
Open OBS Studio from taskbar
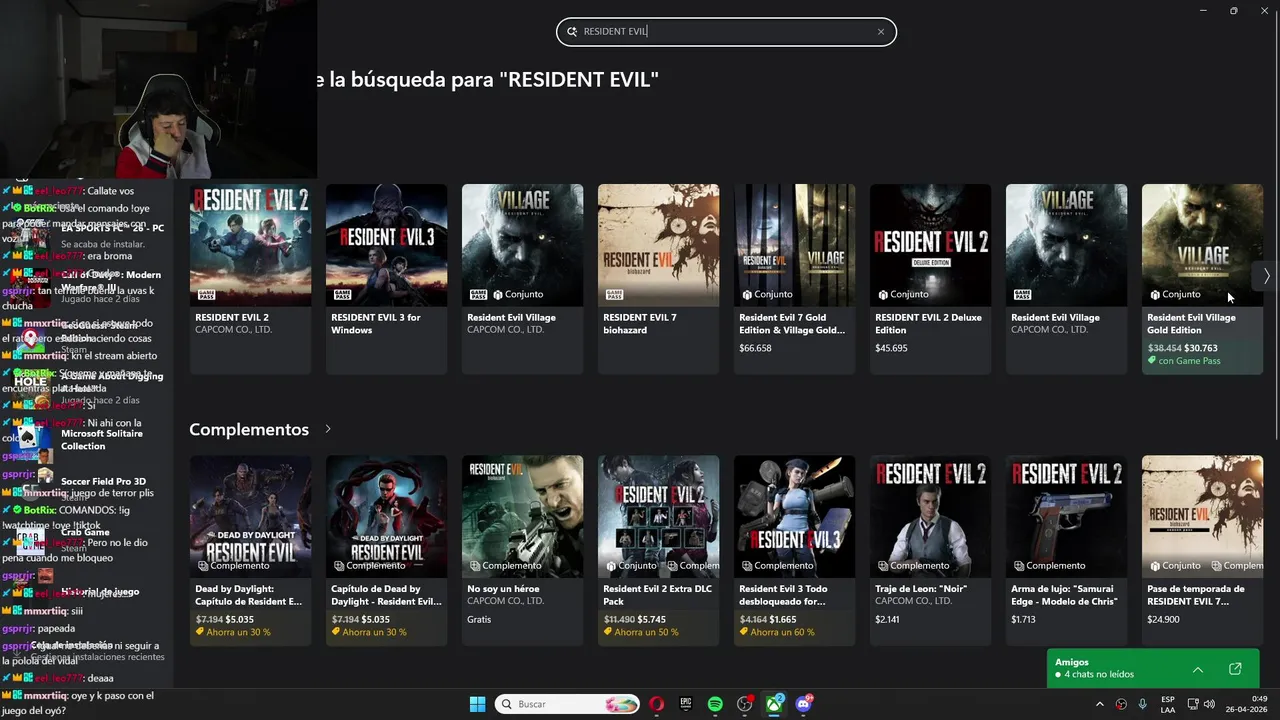click(x=745, y=704)
